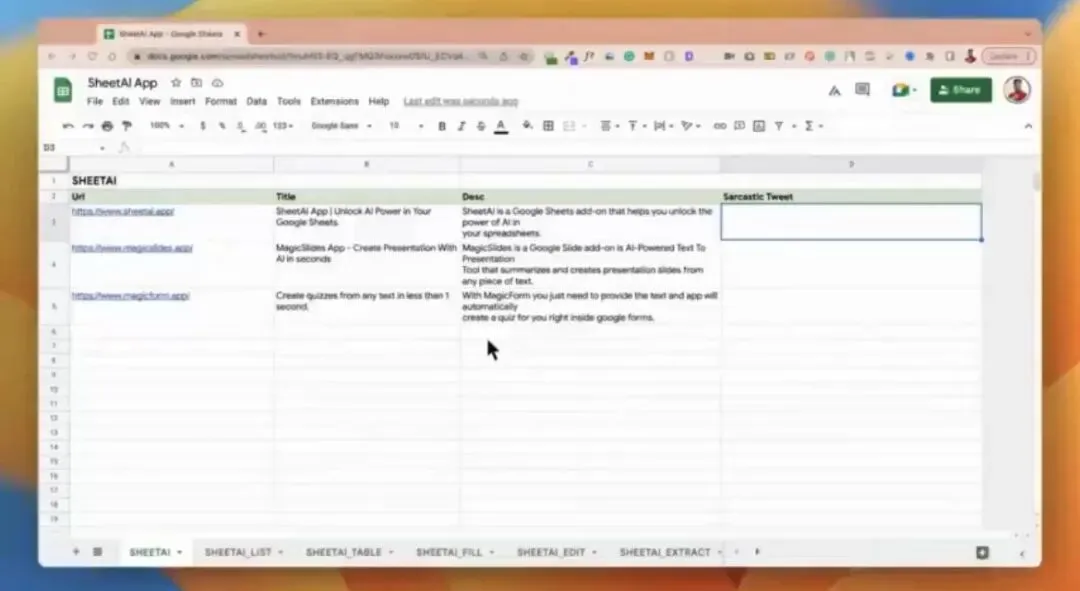Open the activity dashboard icon
This screenshot has width=1080, height=591.
coord(834,90)
